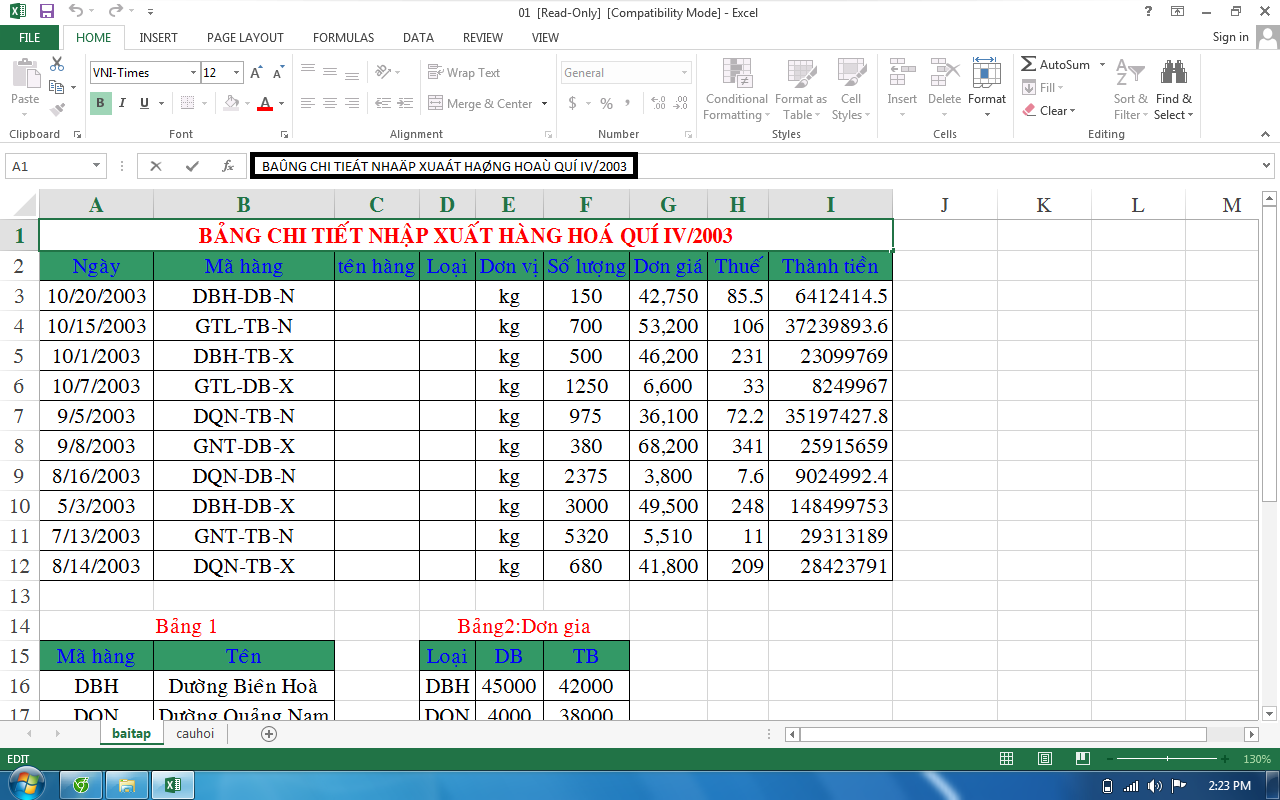This screenshot has height=800, width=1280.
Task: Click Format as Table button
Action: pyautogui.click(x=801, y=89)
